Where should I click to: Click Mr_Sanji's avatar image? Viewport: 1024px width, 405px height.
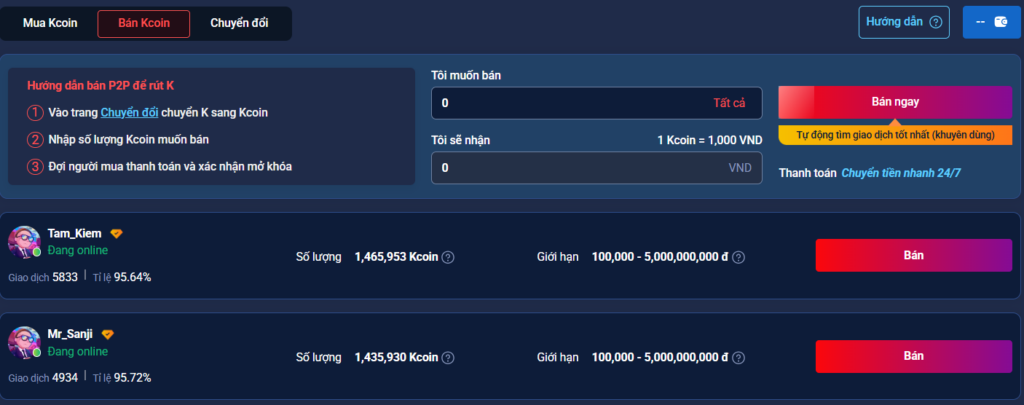tap(24, 342)
